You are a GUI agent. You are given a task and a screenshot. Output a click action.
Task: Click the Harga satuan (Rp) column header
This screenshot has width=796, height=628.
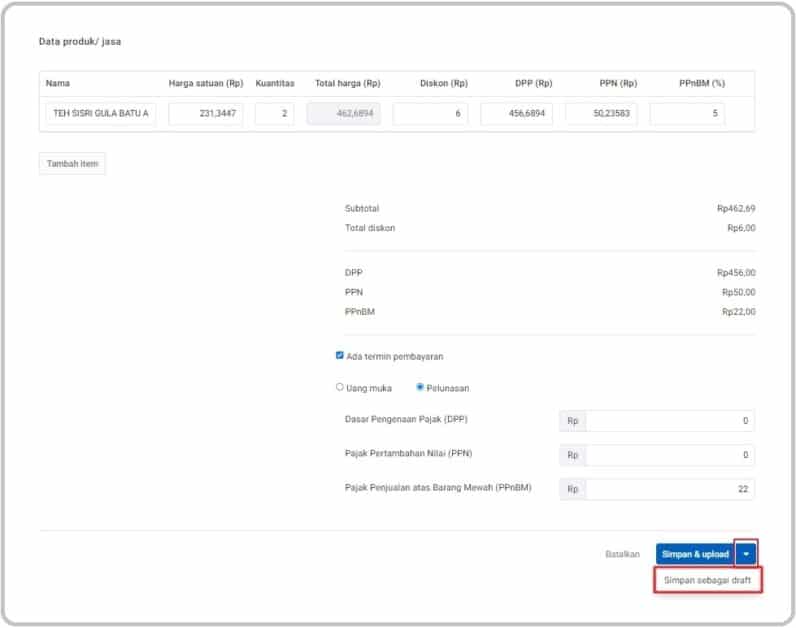tap(206, 83)
